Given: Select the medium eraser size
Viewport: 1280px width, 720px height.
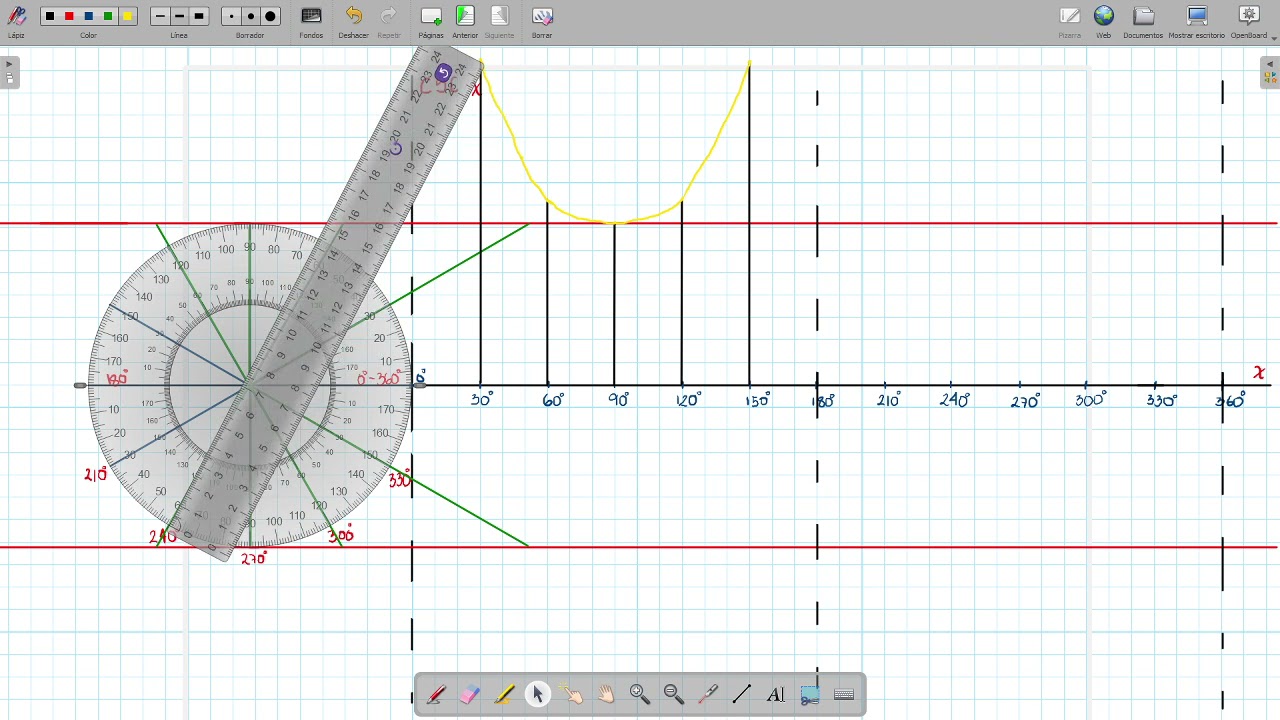Looking at the screenshot, I should 250,16.
